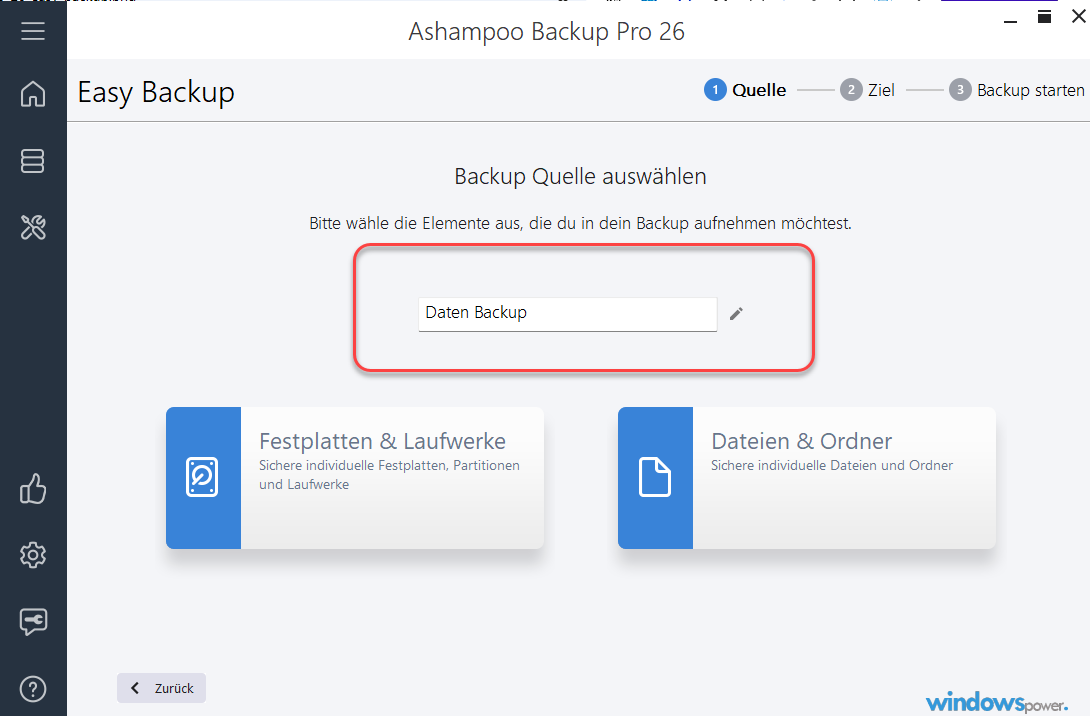Click the step 1 circle indicator
This screenshot has width=1090, height=716.
point(715,90)
